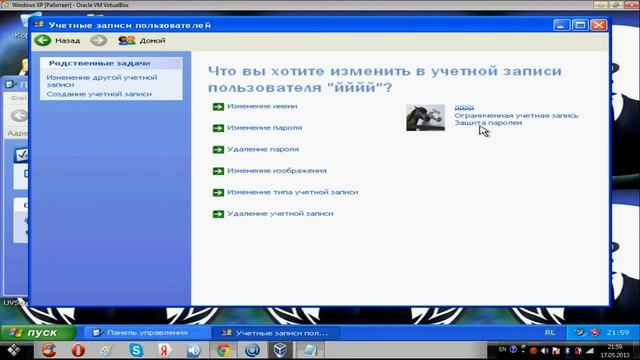Click the green Back arrow icon

pyautogui.click(x=42, y=40)
